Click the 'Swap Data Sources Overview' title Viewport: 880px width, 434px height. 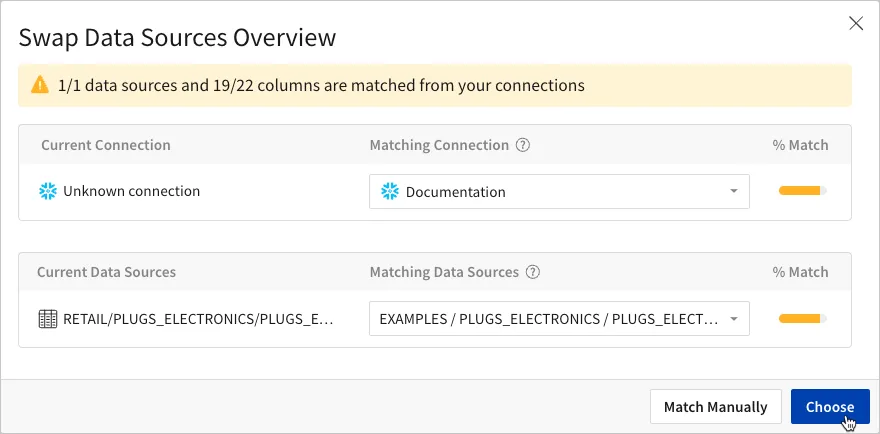pyautogui.click(x=177, y=38)
